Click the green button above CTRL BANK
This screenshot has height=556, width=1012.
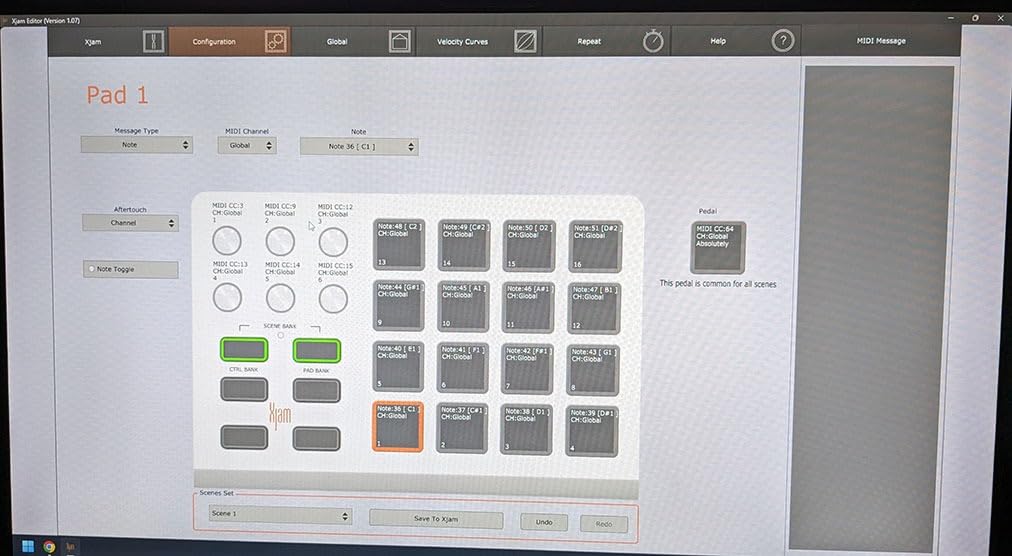point(244,349)
